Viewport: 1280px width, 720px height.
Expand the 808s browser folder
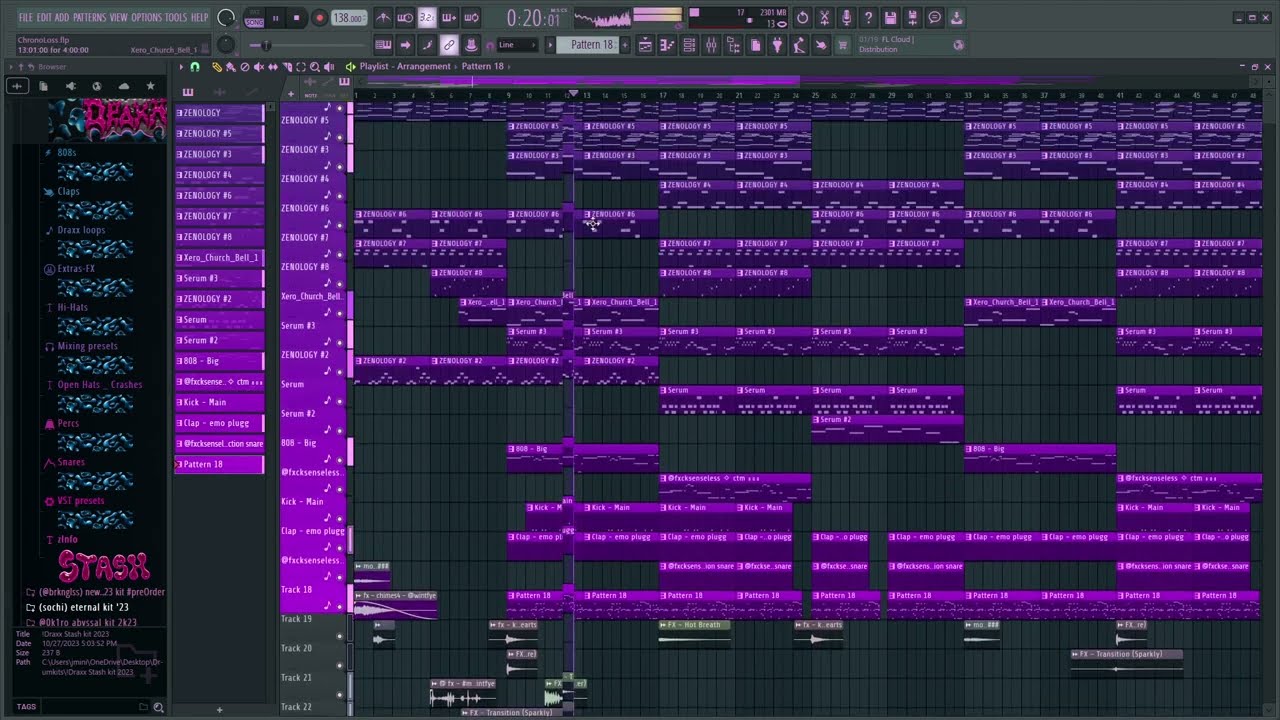pos(67,153)
